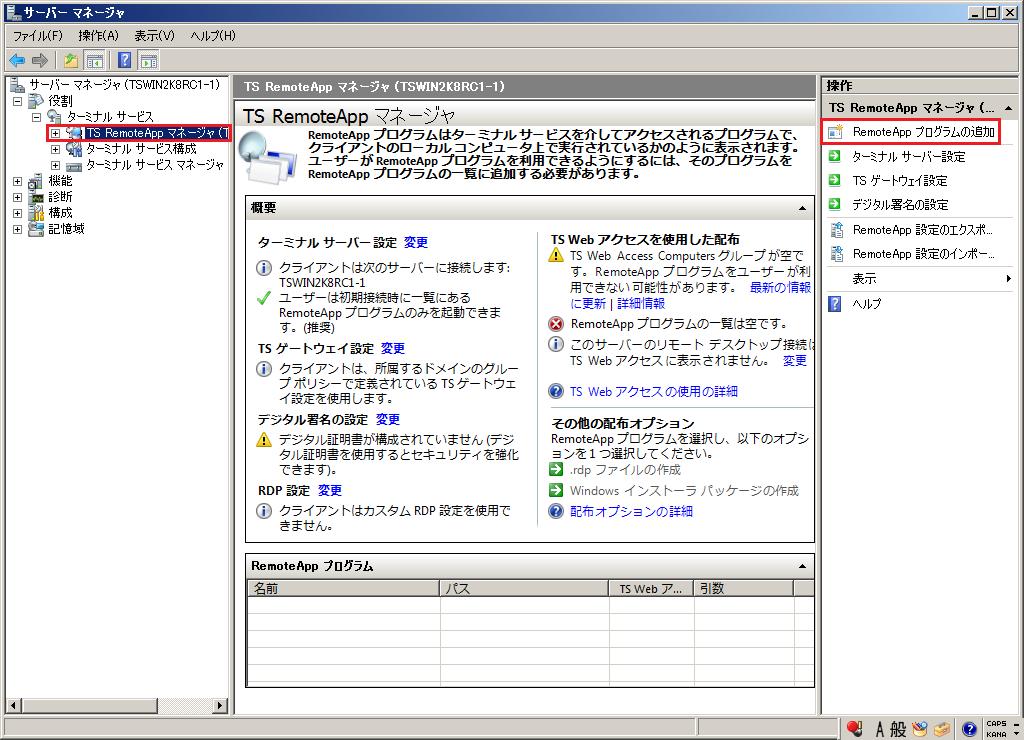
Task: Toggle the action pane visibility toolbar button
Action: click(148, 60)
